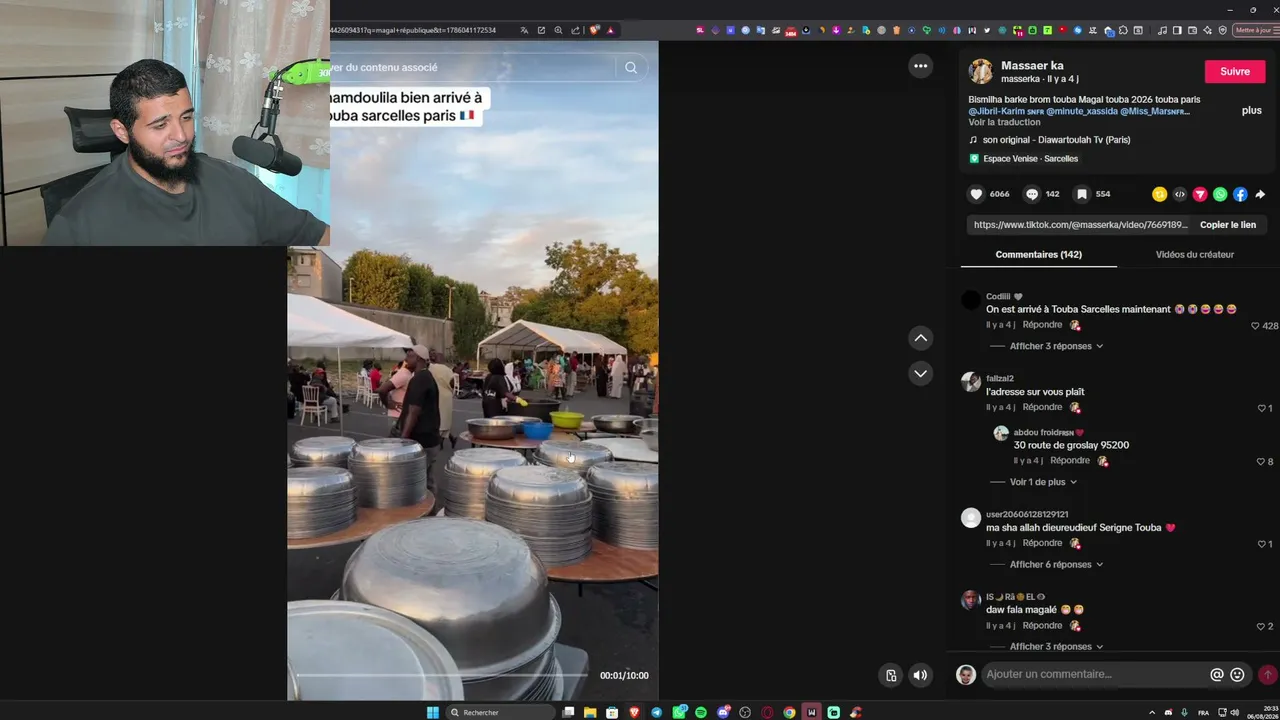Click the search magnifier in video search bar
The height and width of the screenshot is (720, 1280).
pyautogui.click(x=630, y=68)
